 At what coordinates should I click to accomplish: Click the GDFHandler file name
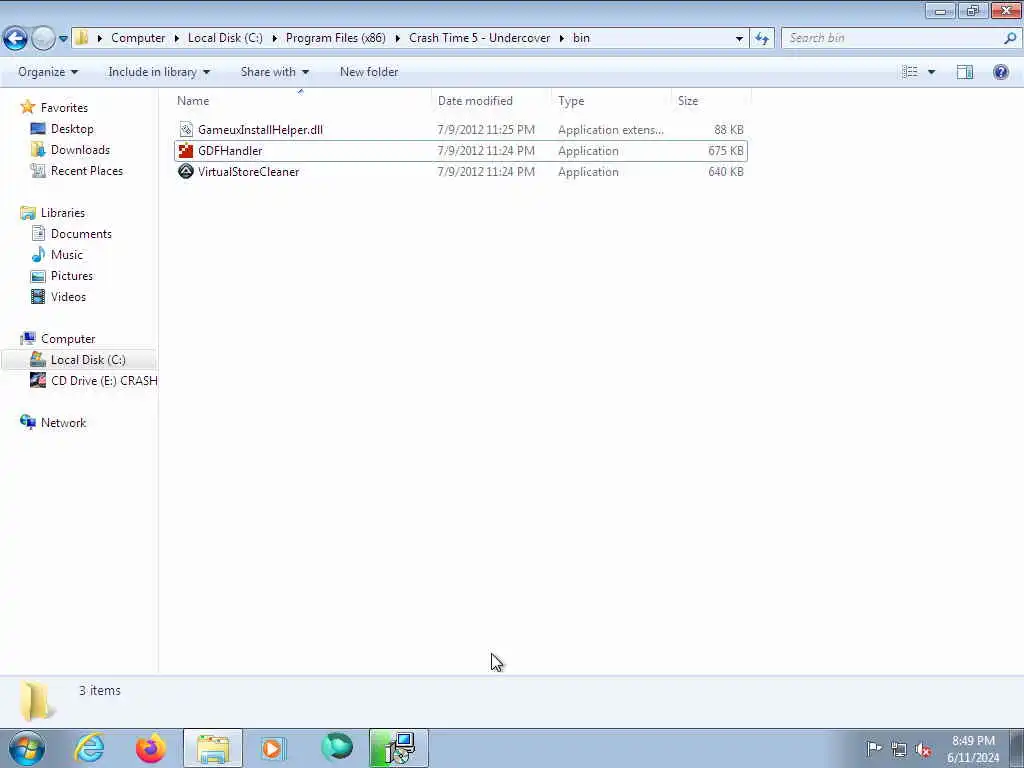coord(230,151)
